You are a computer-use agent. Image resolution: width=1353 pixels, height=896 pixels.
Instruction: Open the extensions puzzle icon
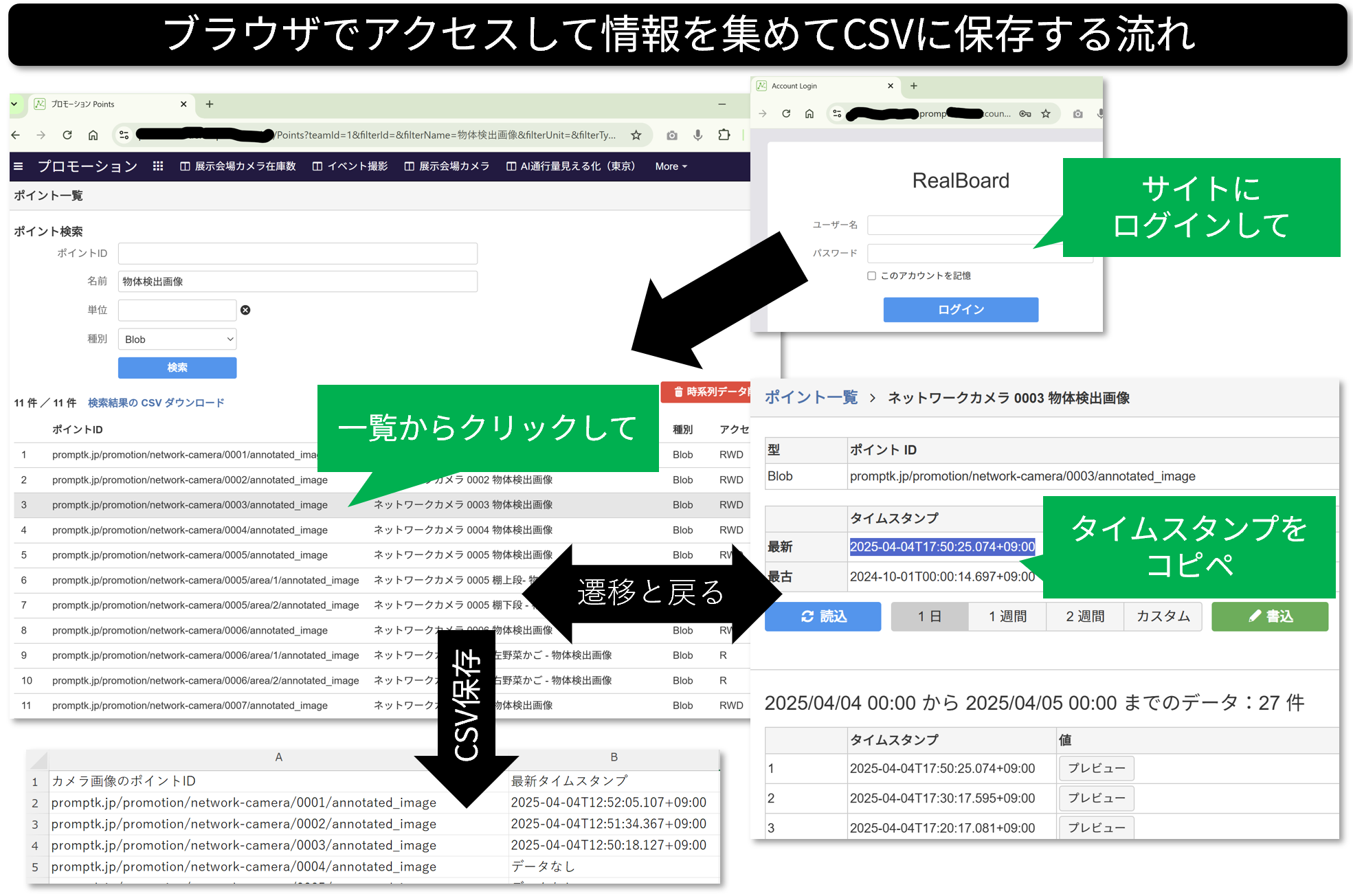click(x=724, y=135)
